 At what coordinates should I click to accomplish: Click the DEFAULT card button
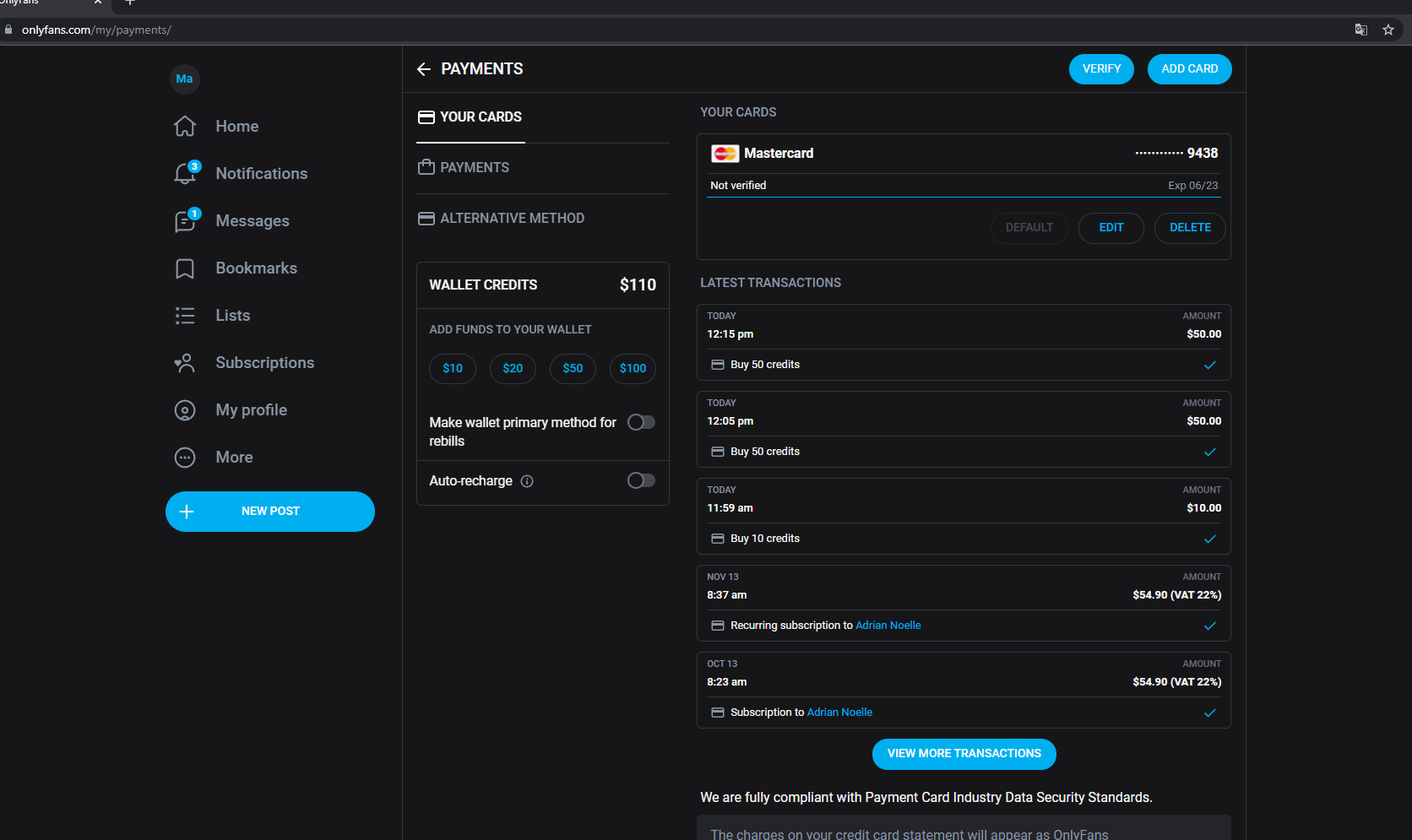[1029, 228]
